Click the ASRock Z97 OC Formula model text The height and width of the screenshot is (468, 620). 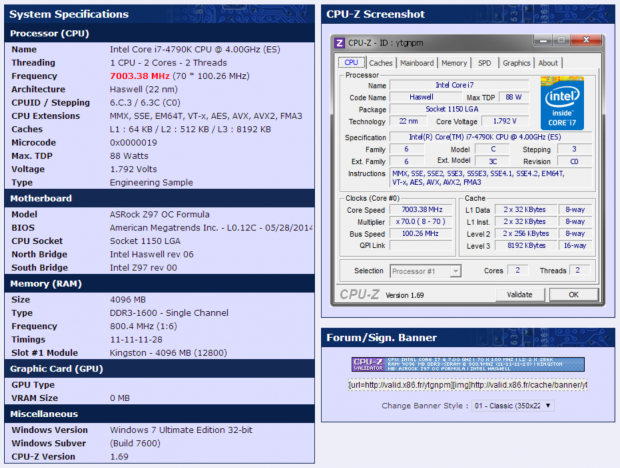tap(159, 214)
